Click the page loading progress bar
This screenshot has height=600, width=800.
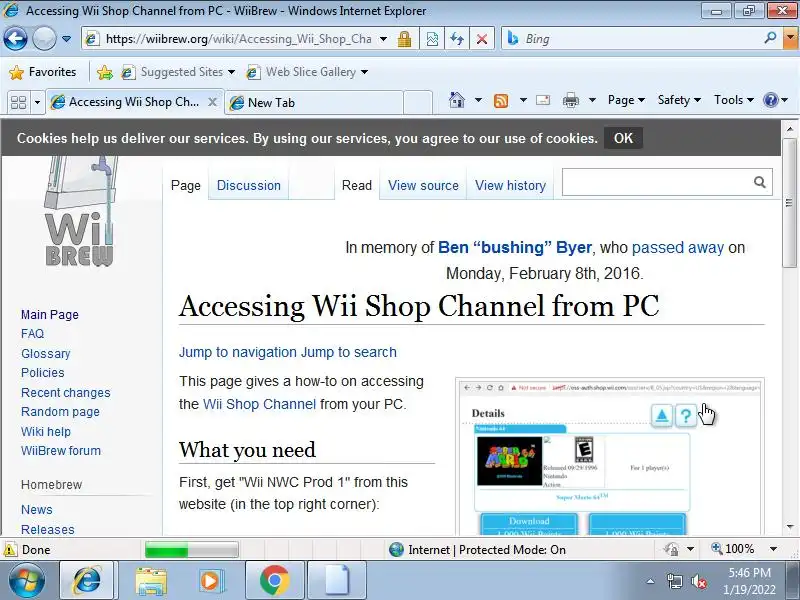191,550
